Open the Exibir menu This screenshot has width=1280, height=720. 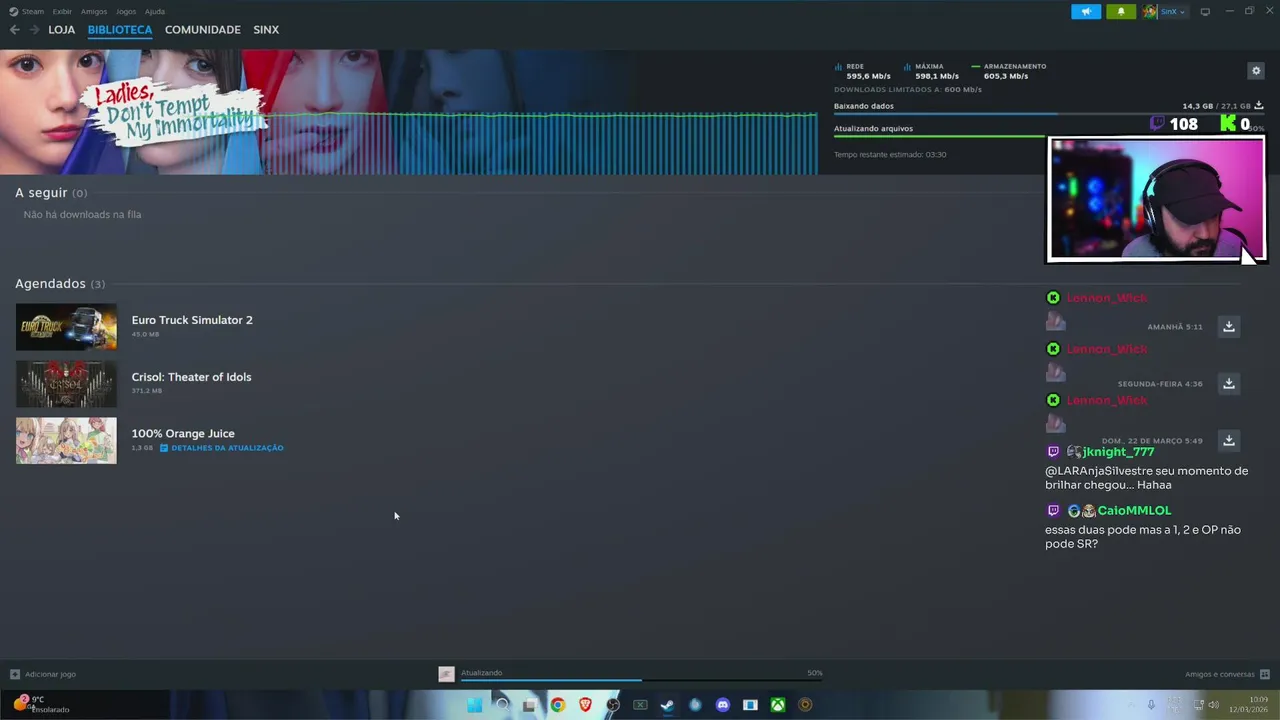click(62, 12)
